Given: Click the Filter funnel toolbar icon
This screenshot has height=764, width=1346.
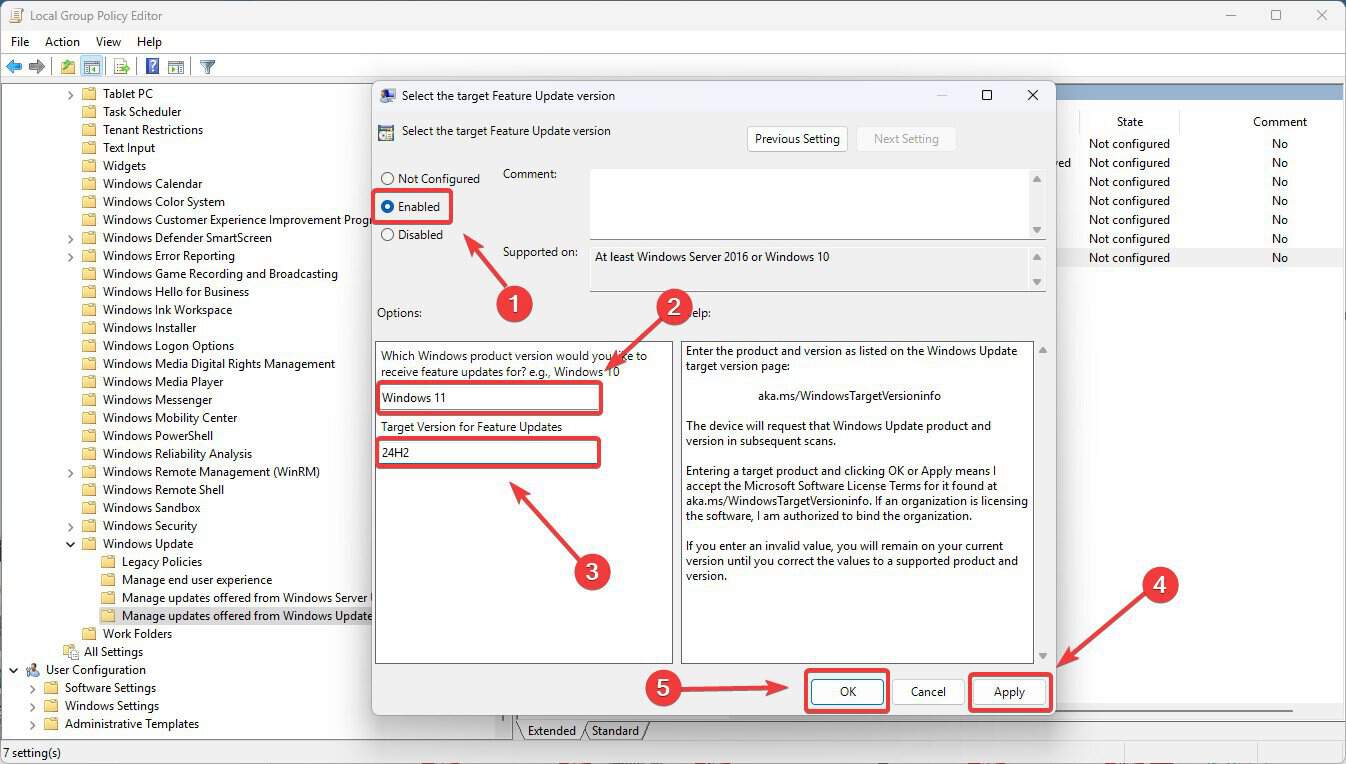Looking at the screenshot, I should pyautogui.click(x=207, y=67).
